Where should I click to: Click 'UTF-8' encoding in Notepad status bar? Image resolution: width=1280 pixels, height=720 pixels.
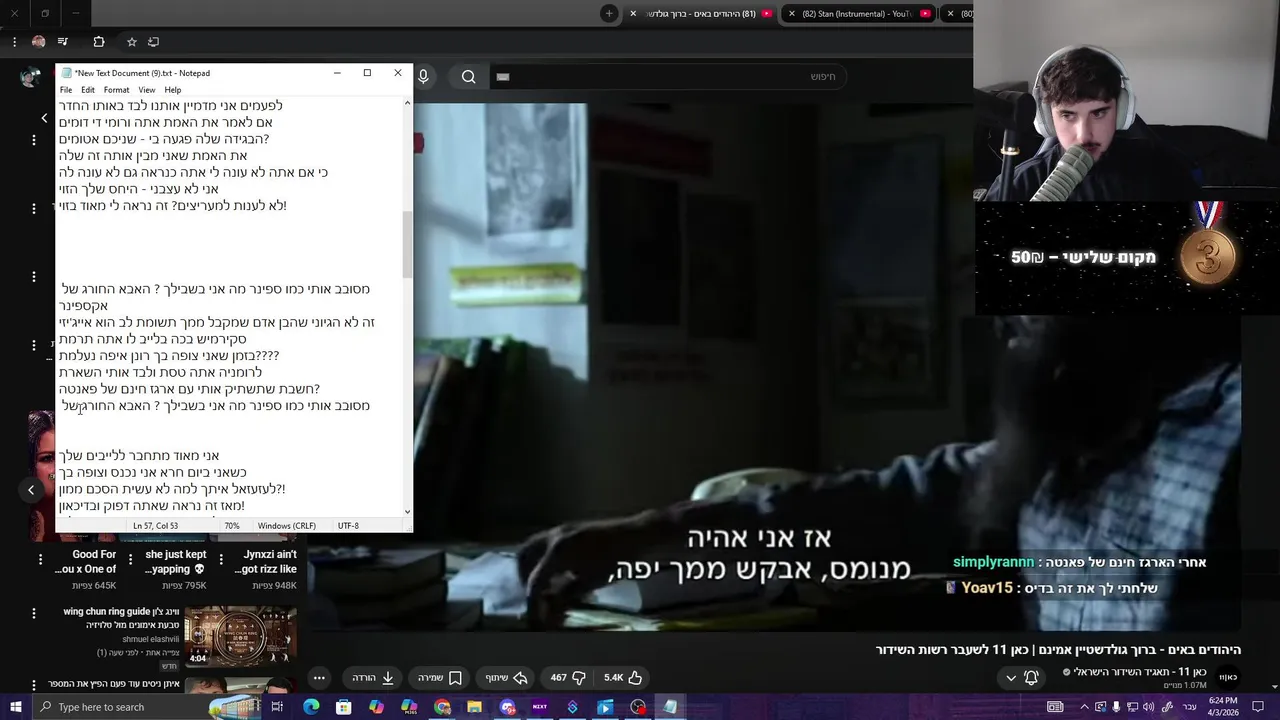pos(348,526)
